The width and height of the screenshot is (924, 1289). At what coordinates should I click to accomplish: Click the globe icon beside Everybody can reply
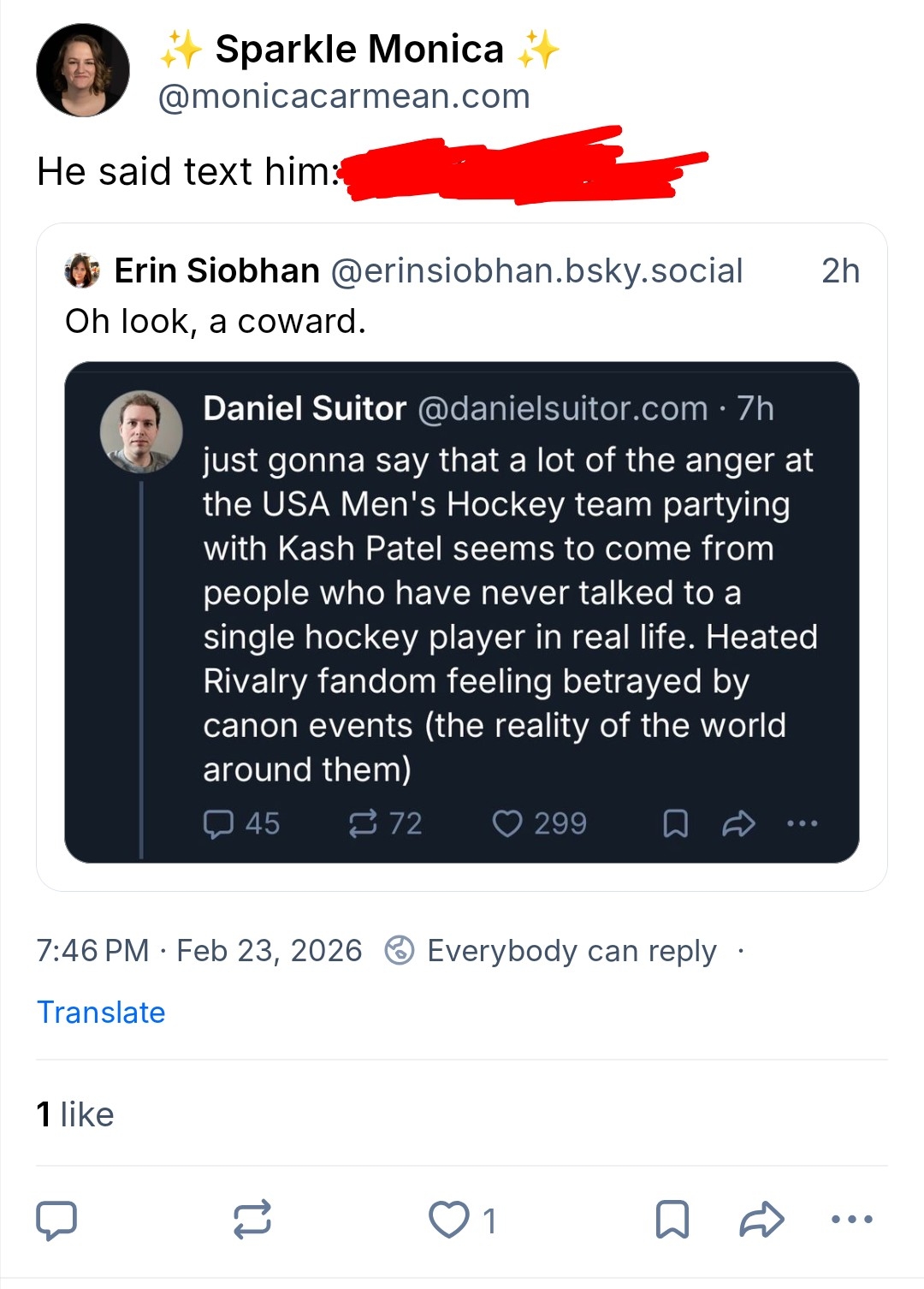point(400,951)
